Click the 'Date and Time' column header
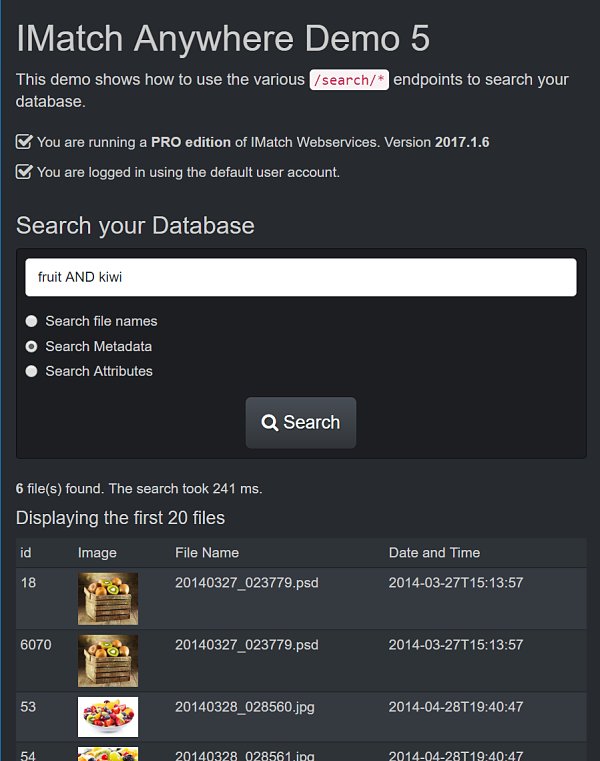Screen dimensions: 600x761 (x=434, y=552)
